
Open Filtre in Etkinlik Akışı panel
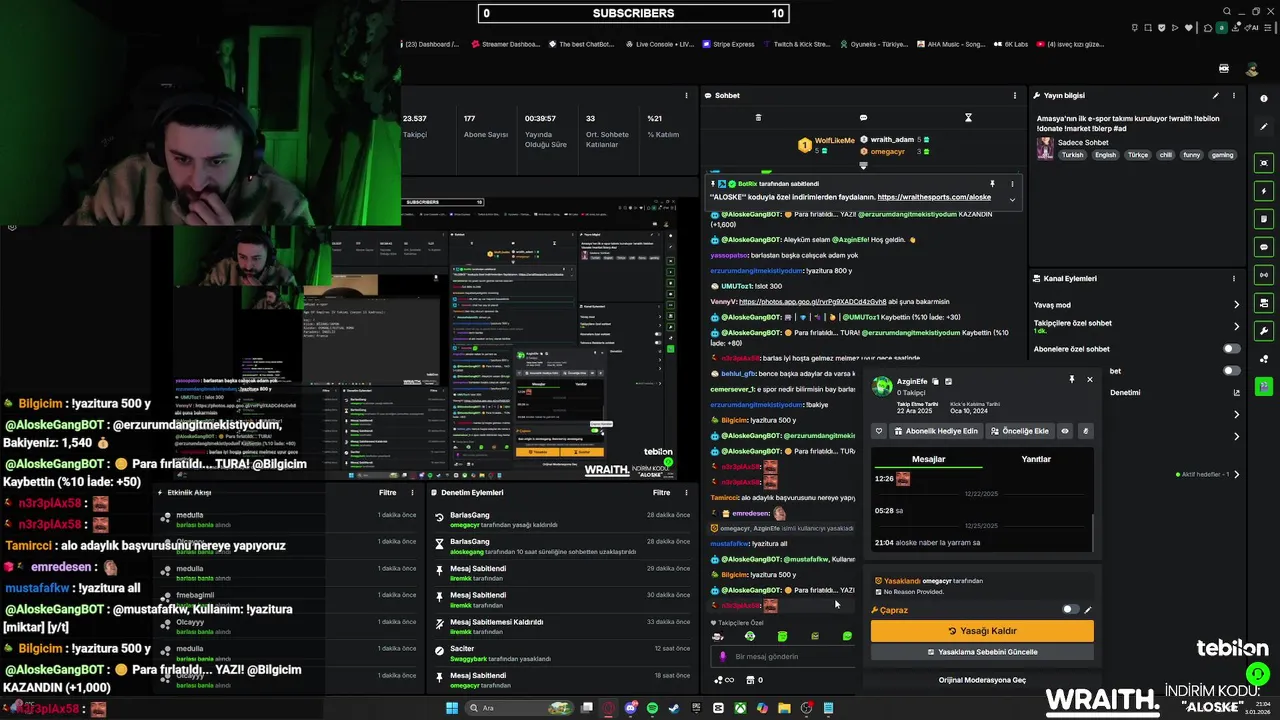(x=387, y=492)
